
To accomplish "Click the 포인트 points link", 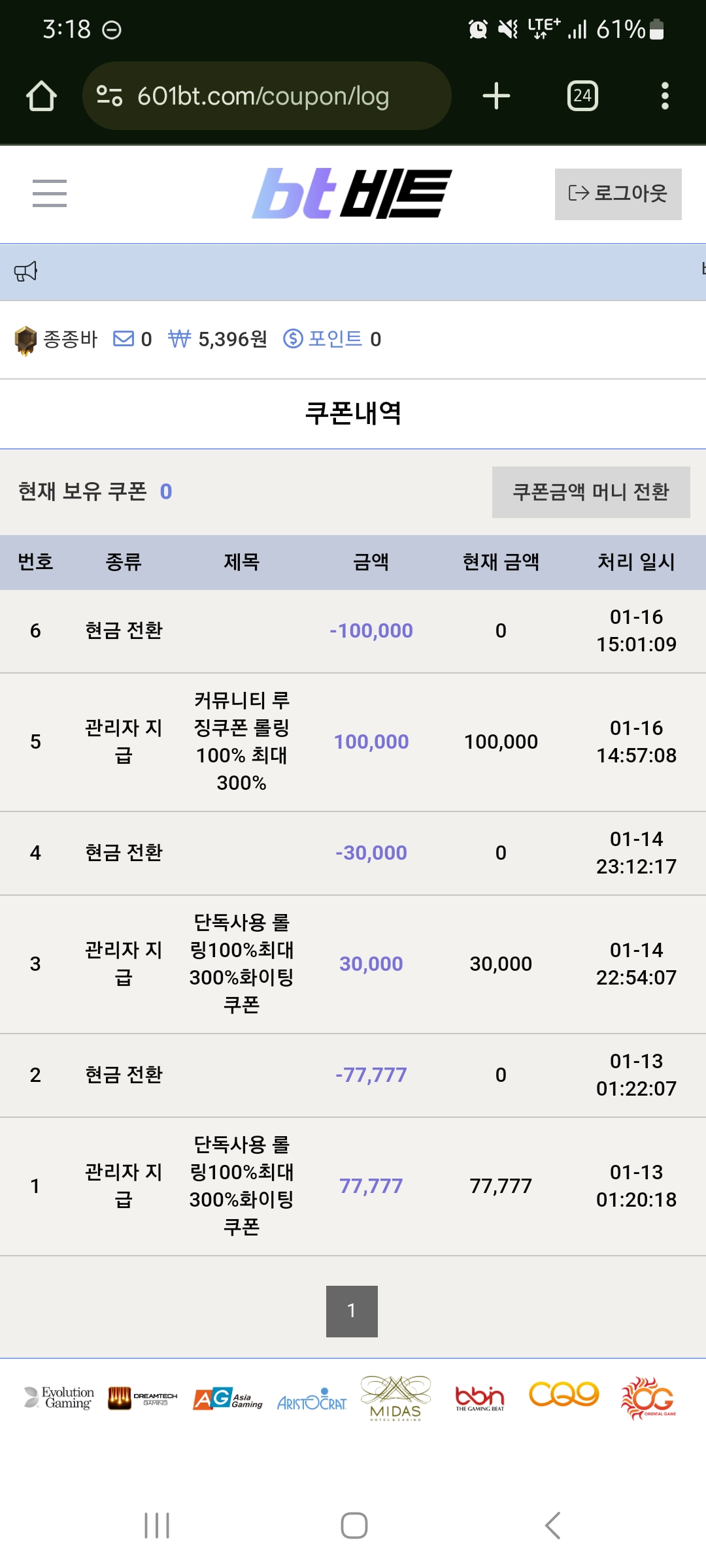I will (335, 338).
